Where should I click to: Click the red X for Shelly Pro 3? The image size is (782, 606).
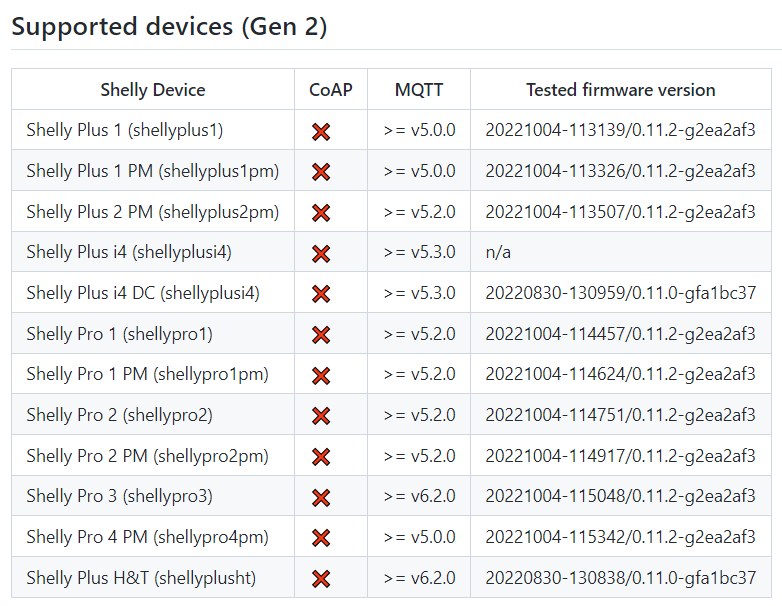point(321,497)
